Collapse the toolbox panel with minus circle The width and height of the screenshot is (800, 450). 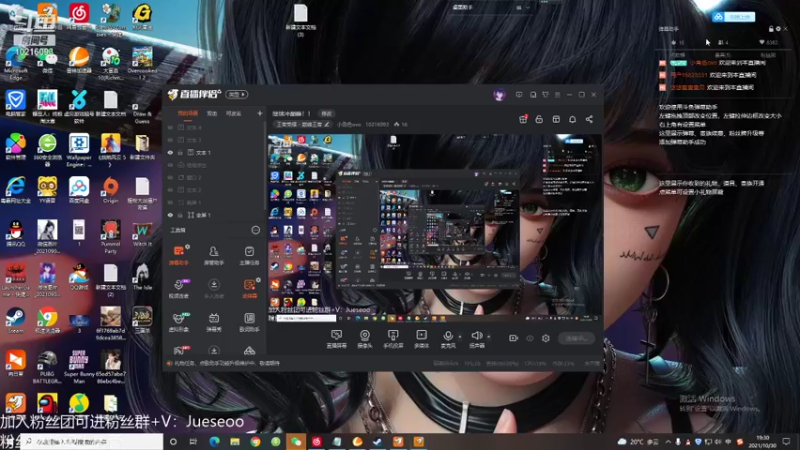coord(256,230)
